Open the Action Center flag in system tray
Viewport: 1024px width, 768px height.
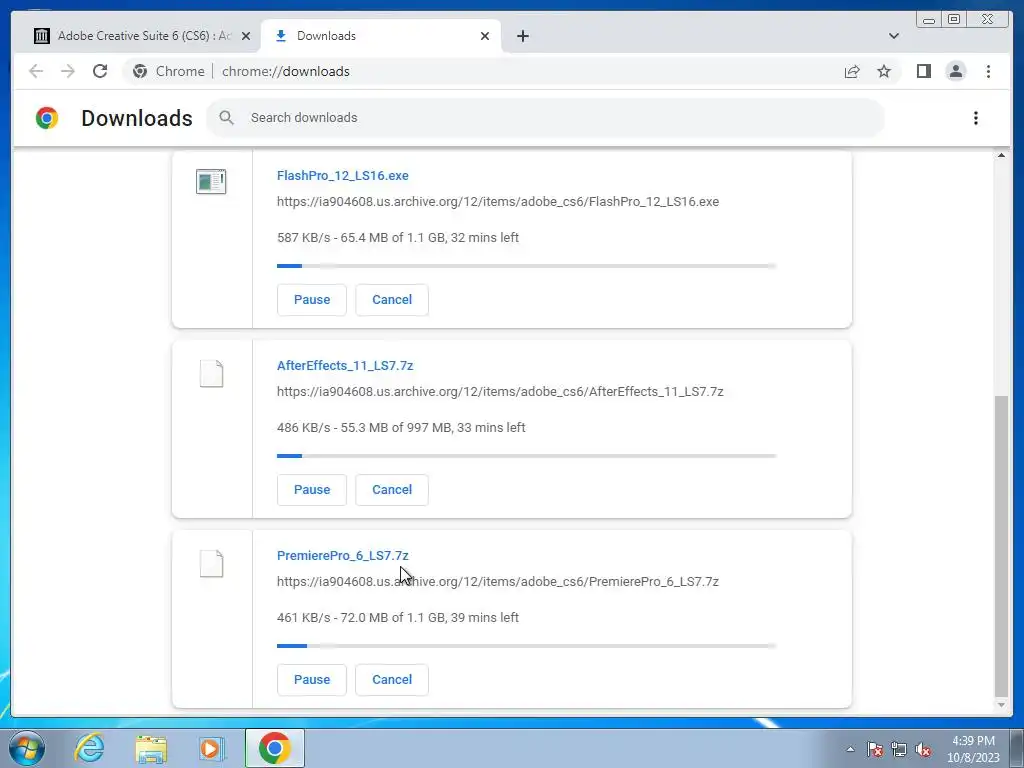(874, 749)
